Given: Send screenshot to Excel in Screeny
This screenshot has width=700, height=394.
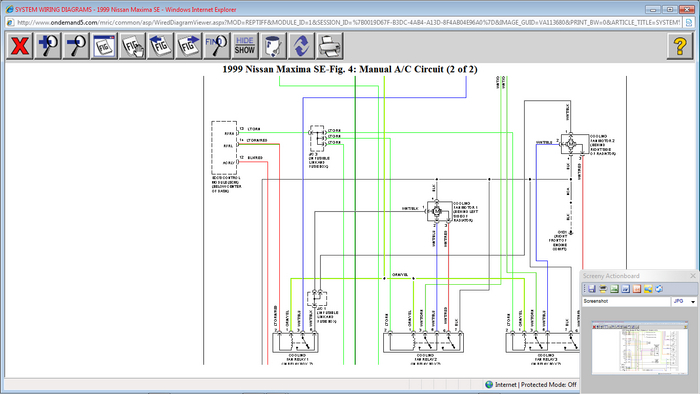Looking at the screenshot, I should (614, 289).
